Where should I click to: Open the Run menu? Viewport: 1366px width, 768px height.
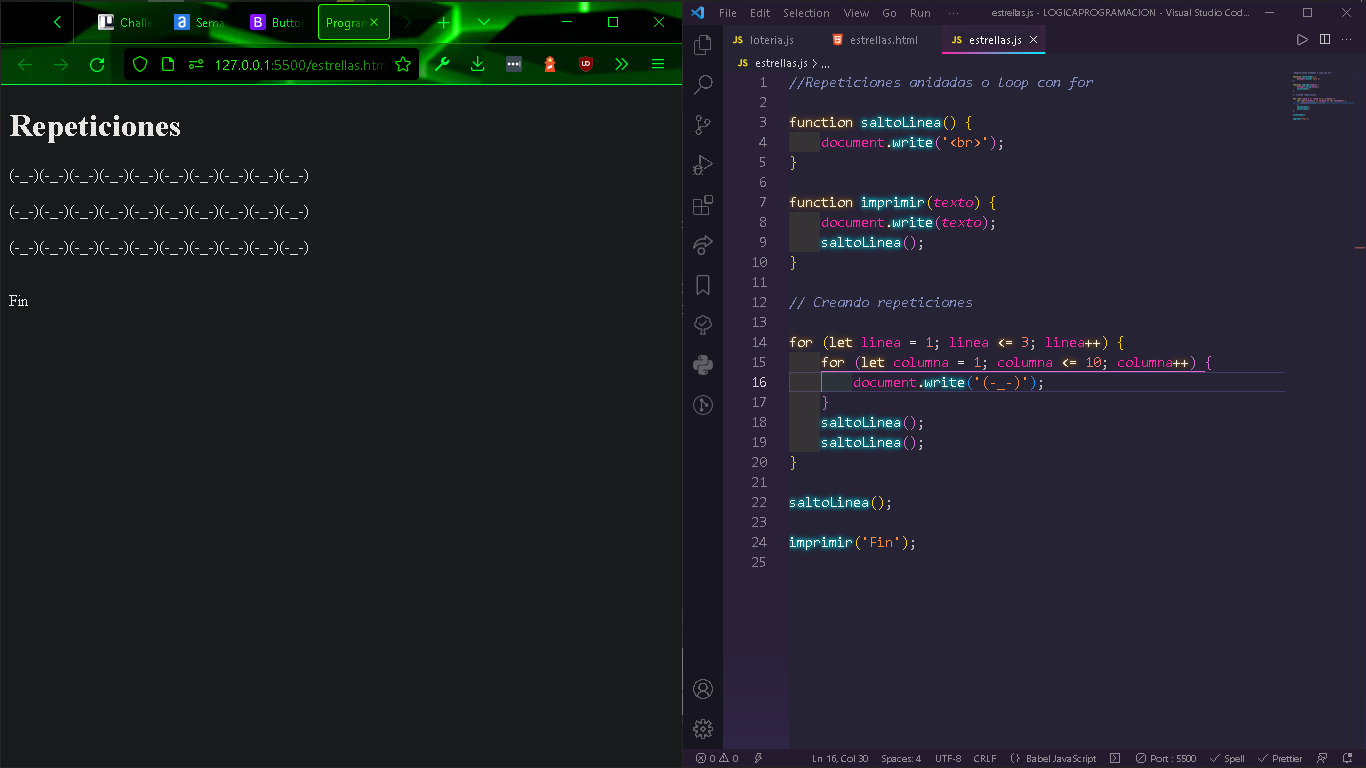pyautogui.click(x=920, y=13)
